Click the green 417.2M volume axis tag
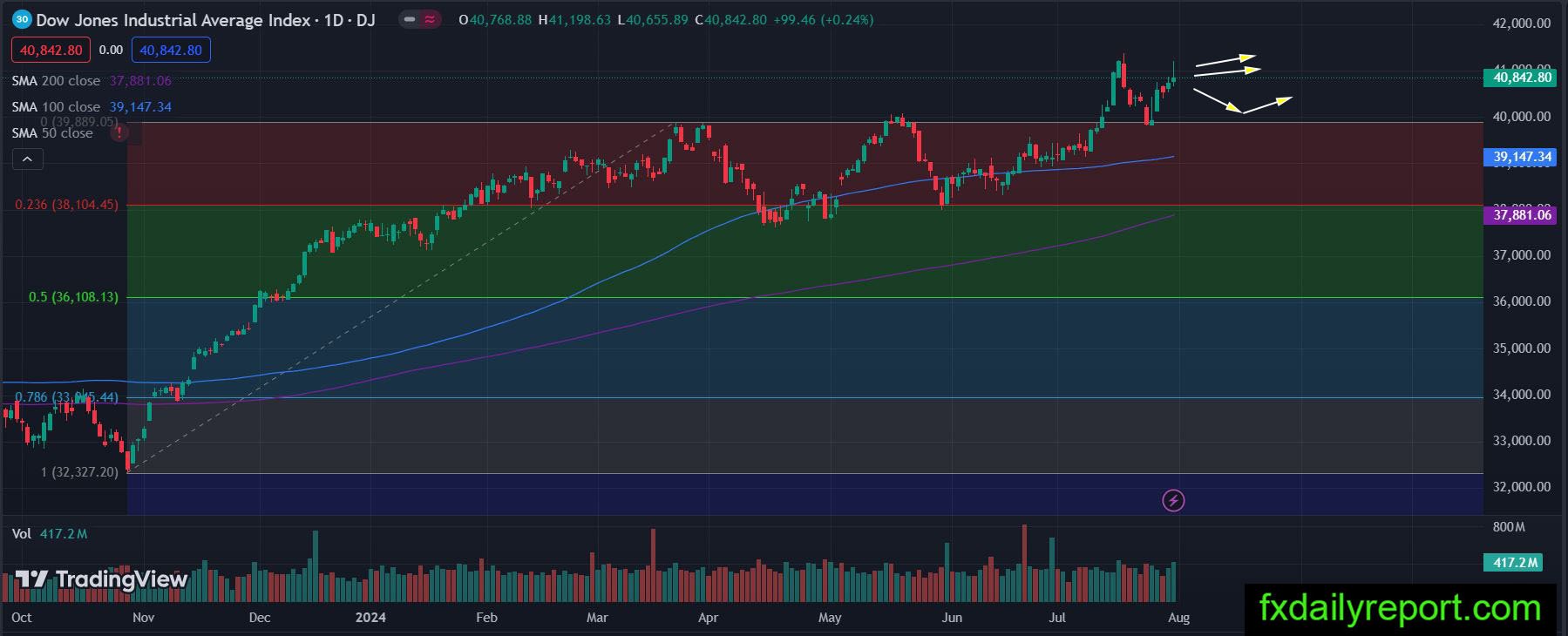 pos(1513,563)
